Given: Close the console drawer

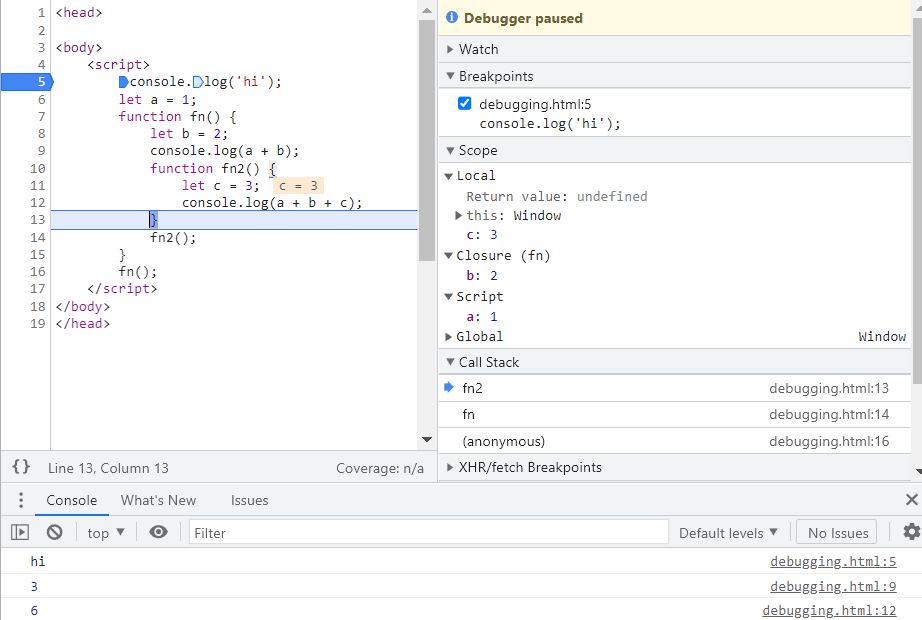Looking at the screenshot, I should coord(911,499).
